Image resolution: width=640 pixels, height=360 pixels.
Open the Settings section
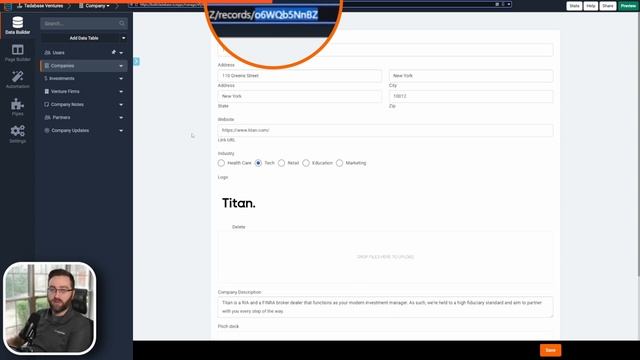pyautogui.click(x=18, y=134)
